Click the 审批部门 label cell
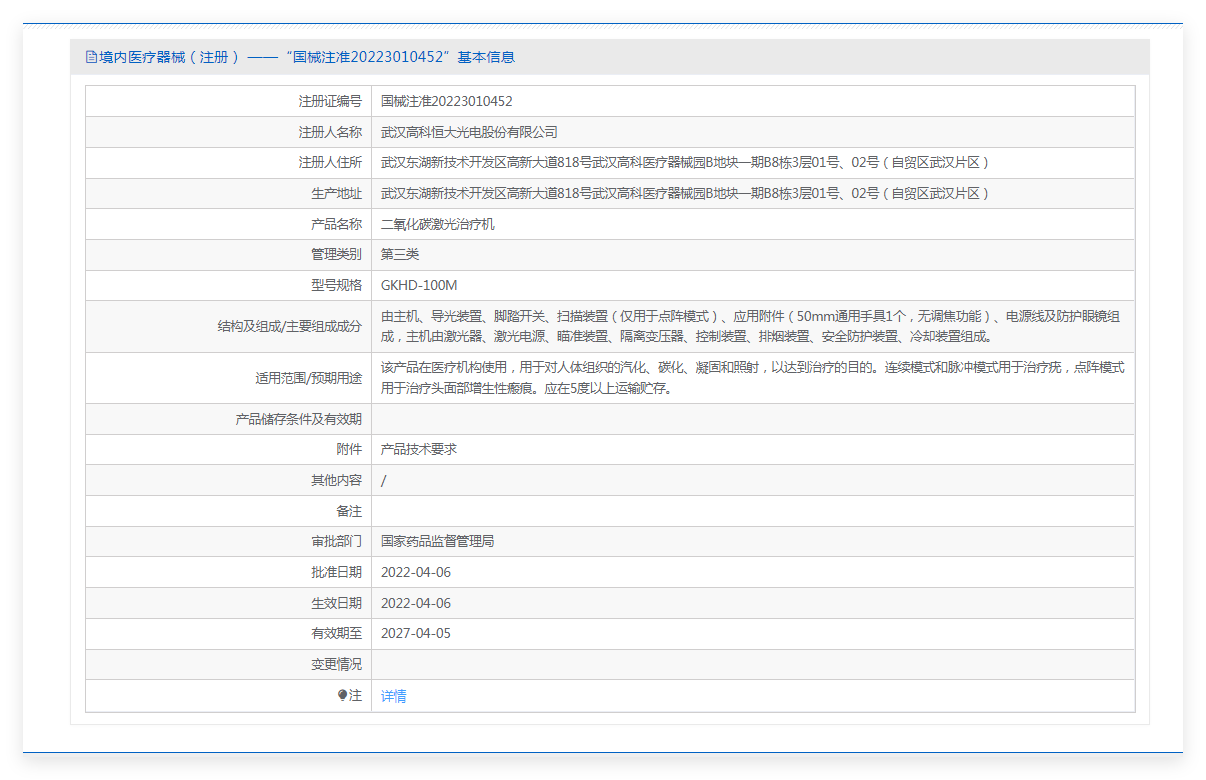The height and width of the screenshot is (780, 1206). pos(229,542)
